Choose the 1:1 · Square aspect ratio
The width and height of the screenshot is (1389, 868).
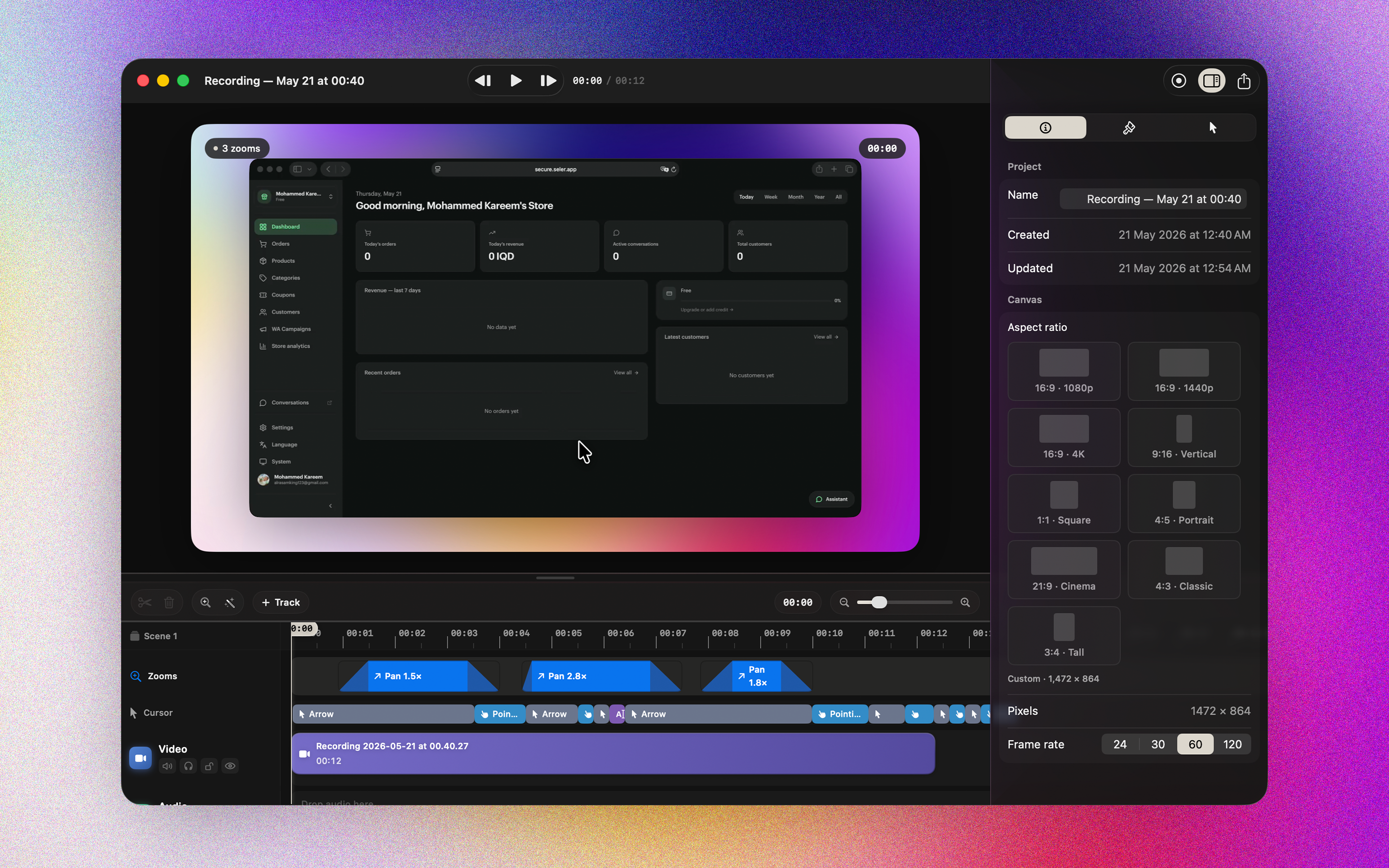coord(1063,503)
